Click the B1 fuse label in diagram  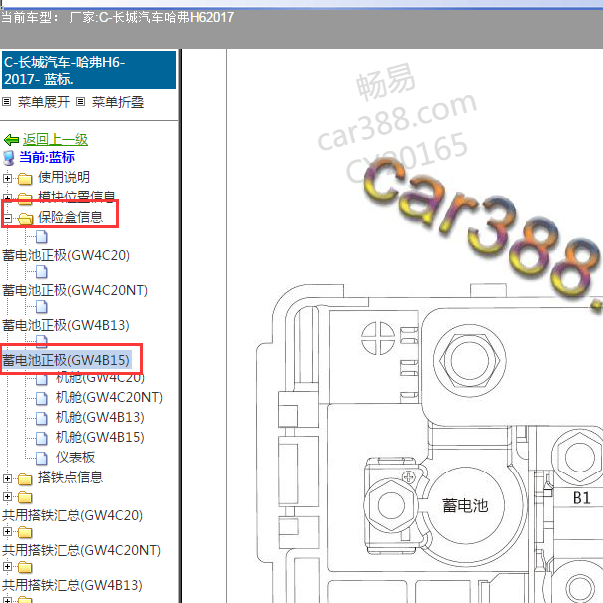[x=581, y=498]
